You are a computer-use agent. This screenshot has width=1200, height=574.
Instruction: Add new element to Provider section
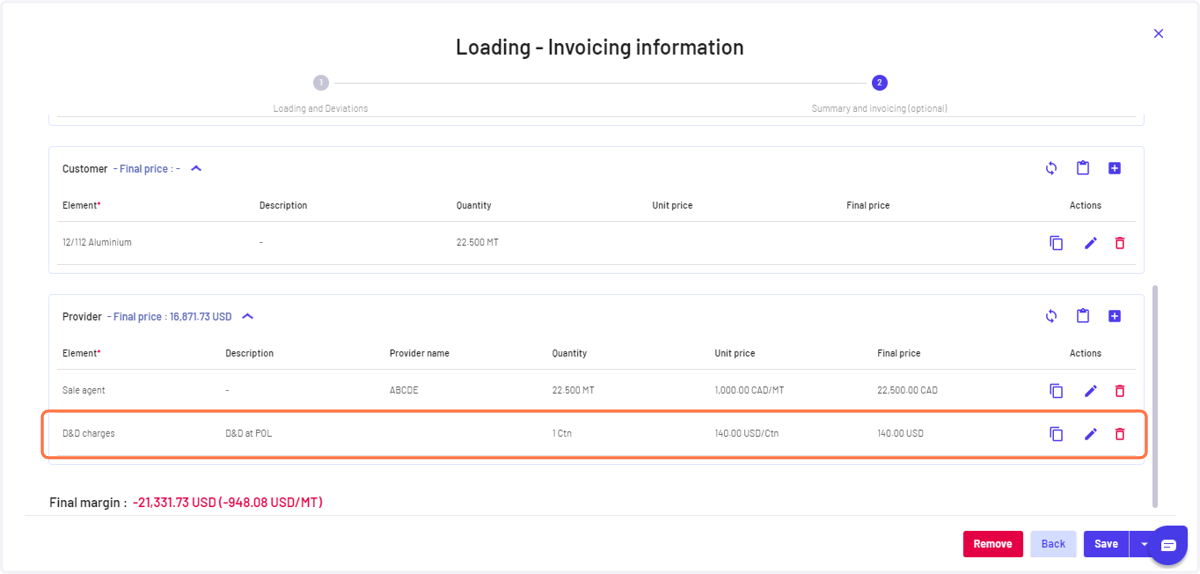coord(1115,316)
